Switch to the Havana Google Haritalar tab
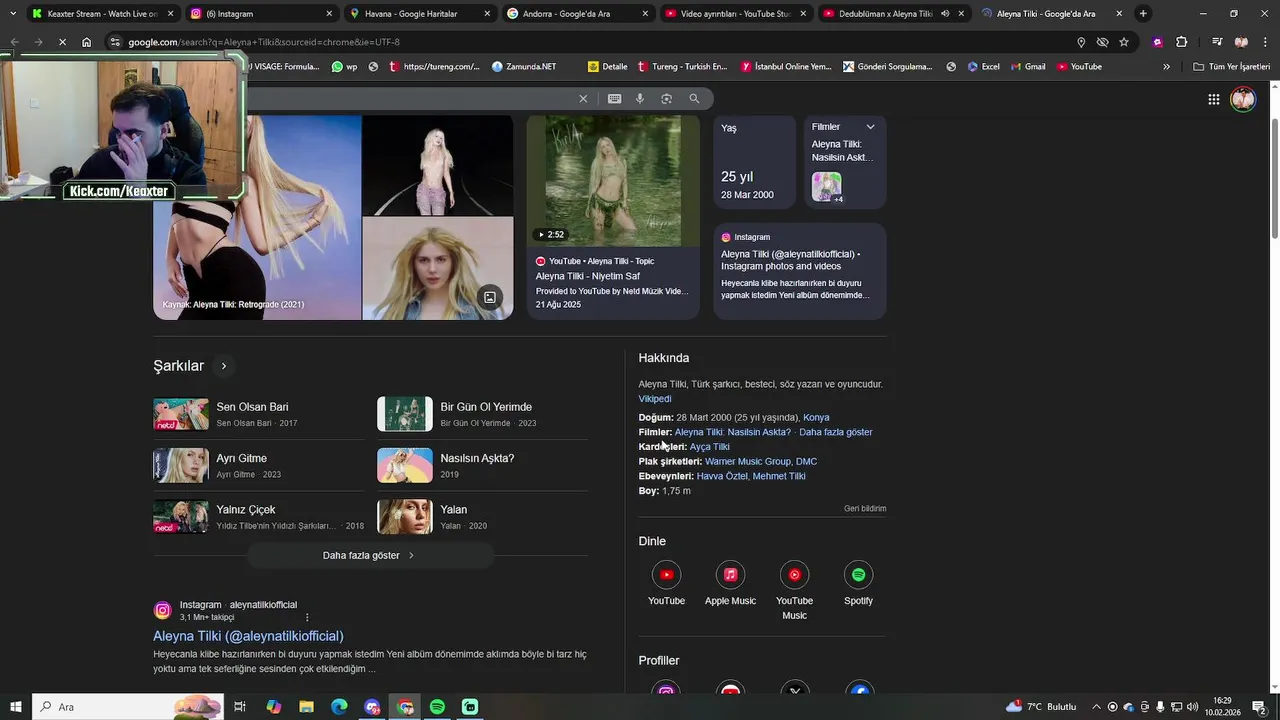 pos(420,14)
